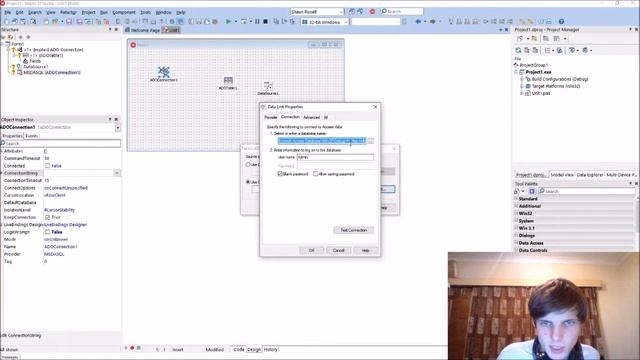The width and height of the screenshot is (640, 360).
Task: Collapse the Project1.exe tree node
Action: (516, 72)
